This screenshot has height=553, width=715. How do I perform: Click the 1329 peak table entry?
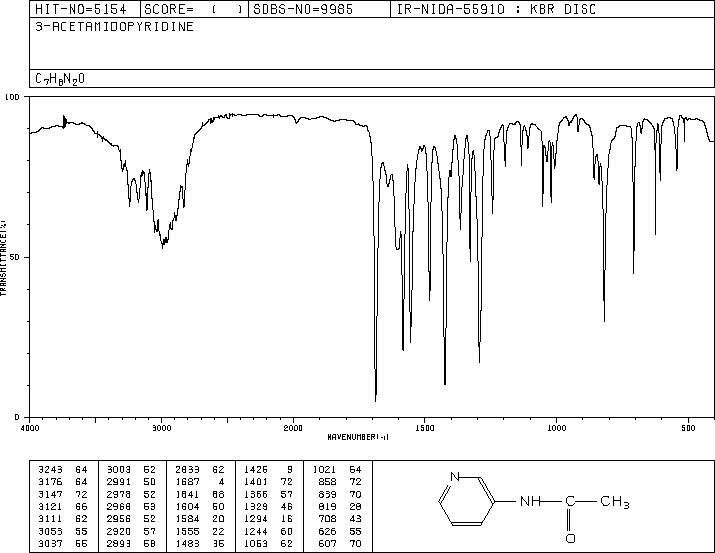269,506
